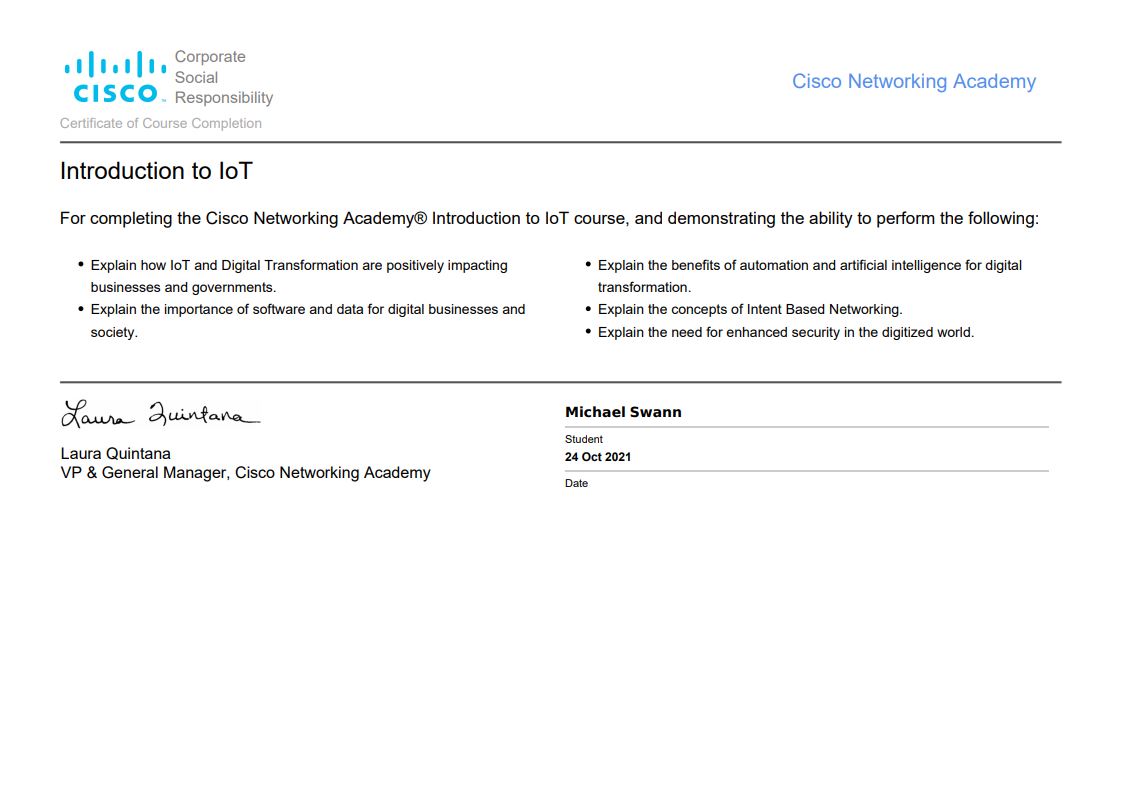Click the line beneath the date
The width and height of the screenshot is (1122, 792).
point(806,471)
